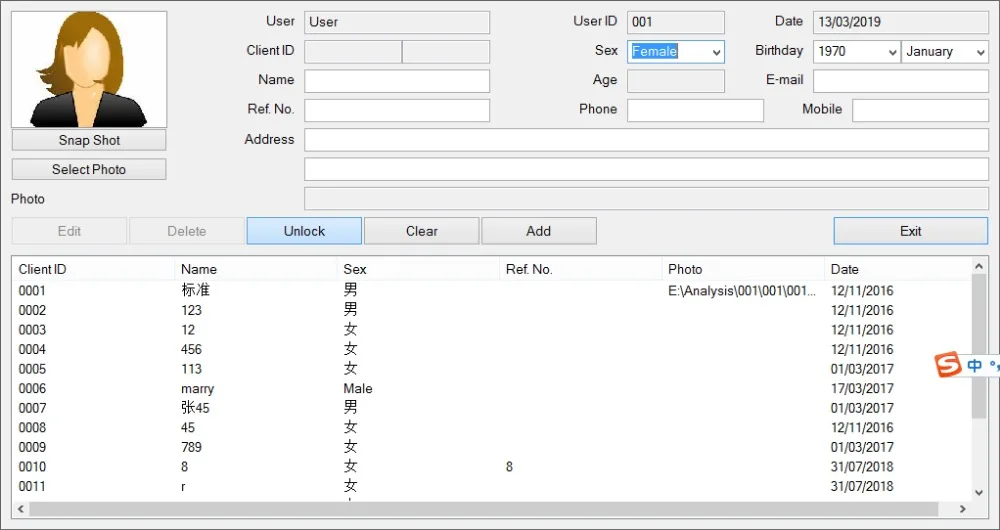Viewport: 1000px width, 530px height.
Task: Focus the E-mail input field
Action: click(901, 81)
